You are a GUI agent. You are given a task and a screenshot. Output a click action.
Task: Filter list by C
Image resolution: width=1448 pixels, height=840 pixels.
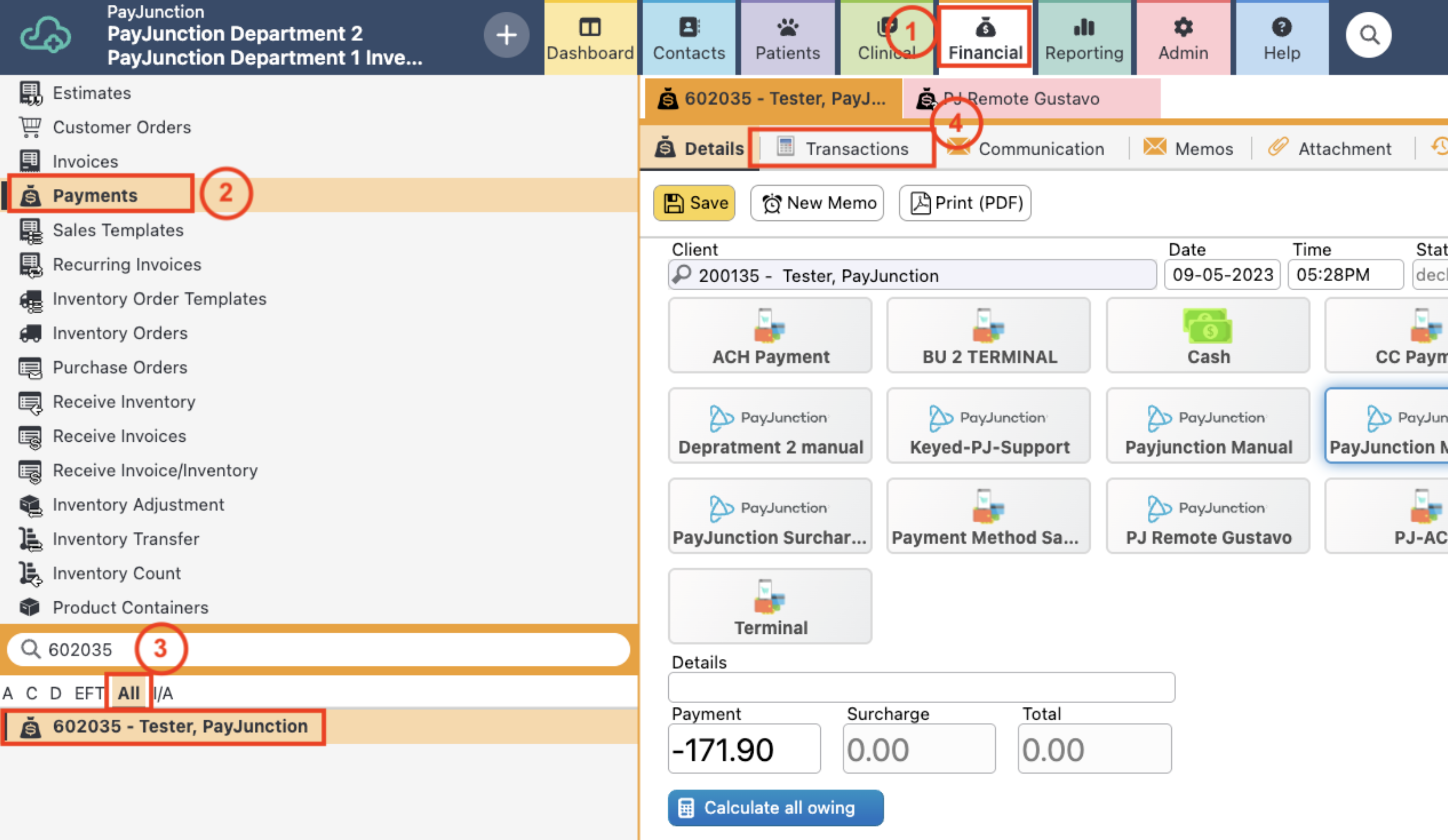tap(32, 693)
